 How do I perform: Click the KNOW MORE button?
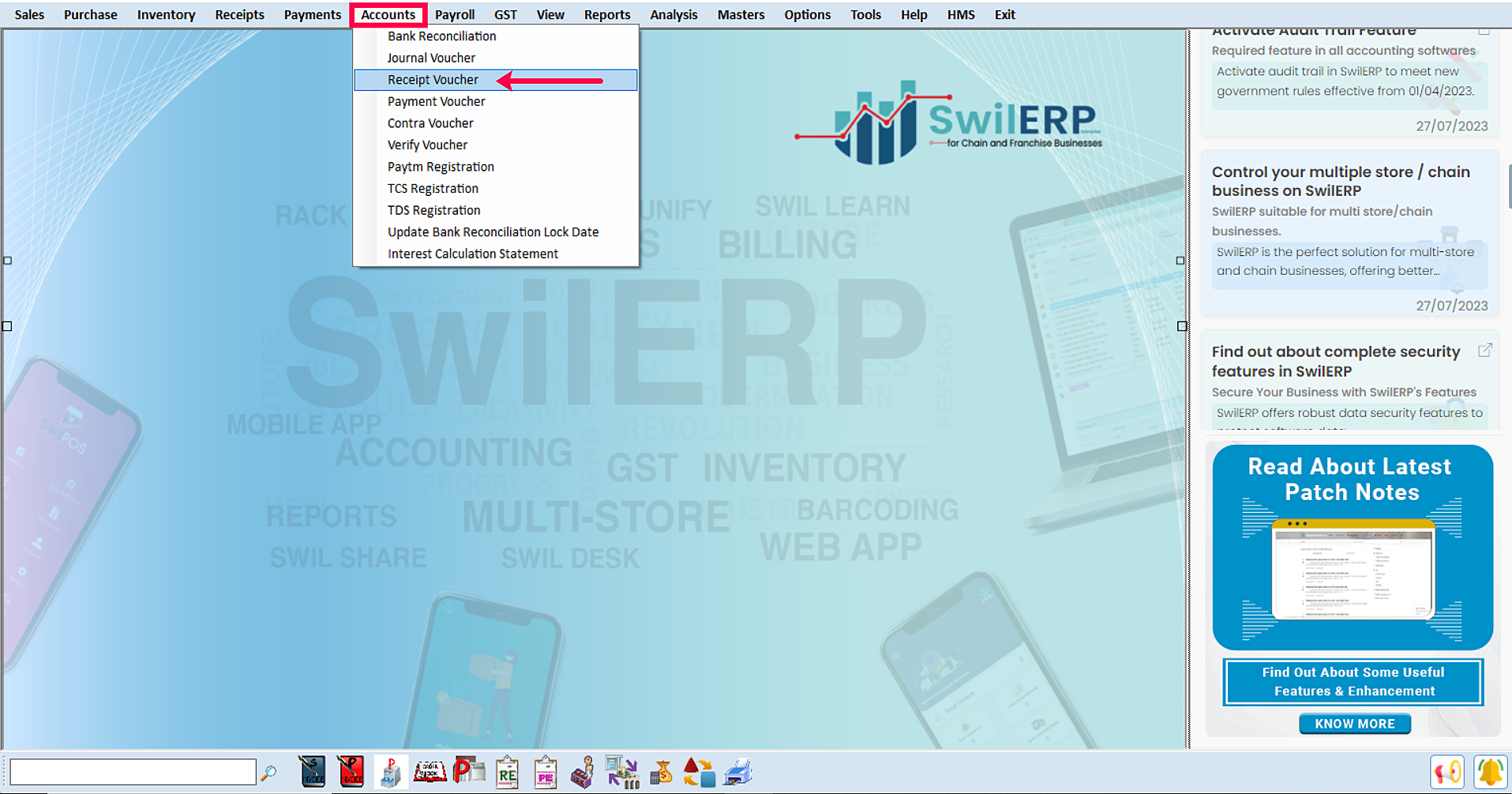pos(1354,724)
